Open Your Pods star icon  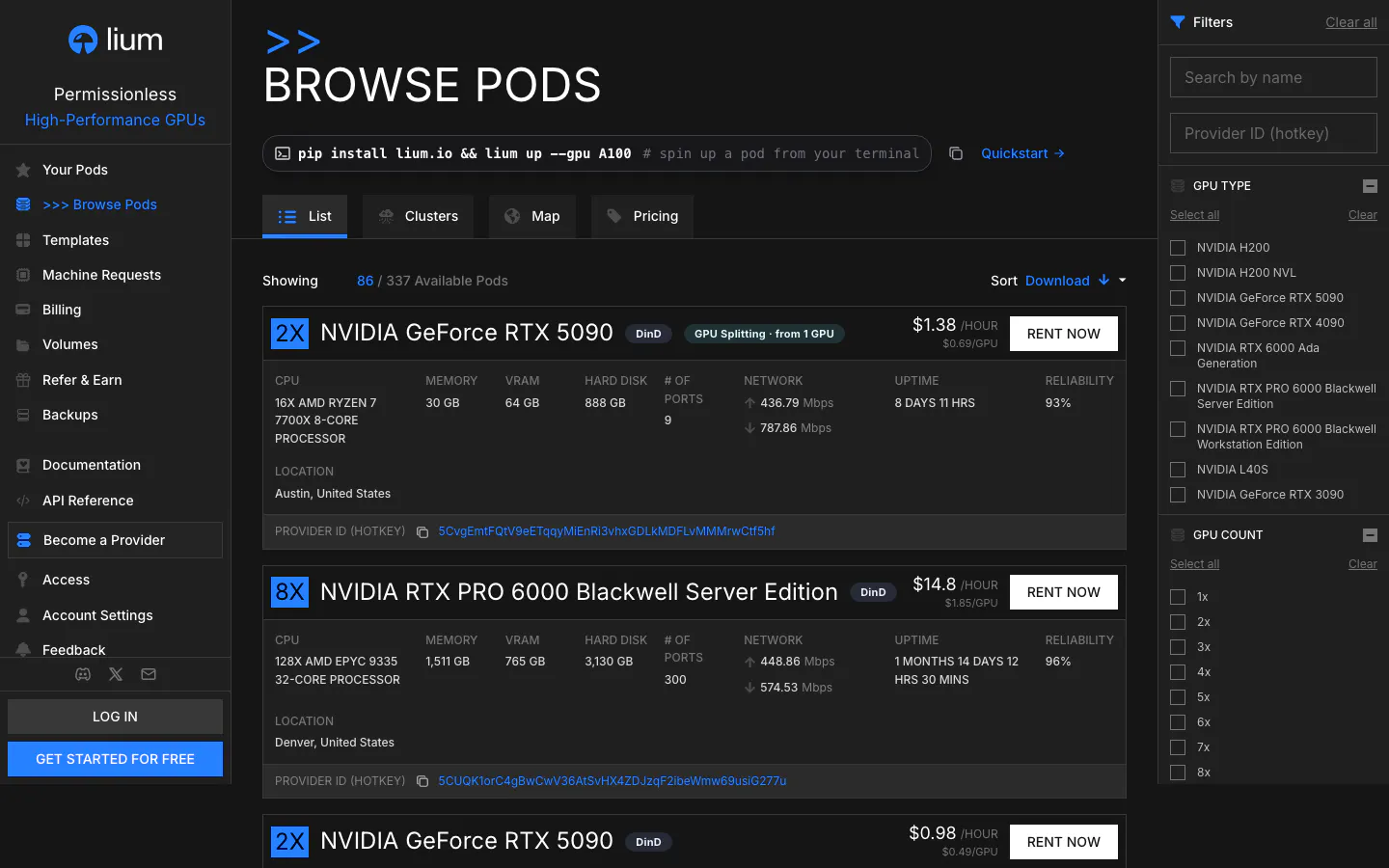pyautogui.click(x=23, y=170)
